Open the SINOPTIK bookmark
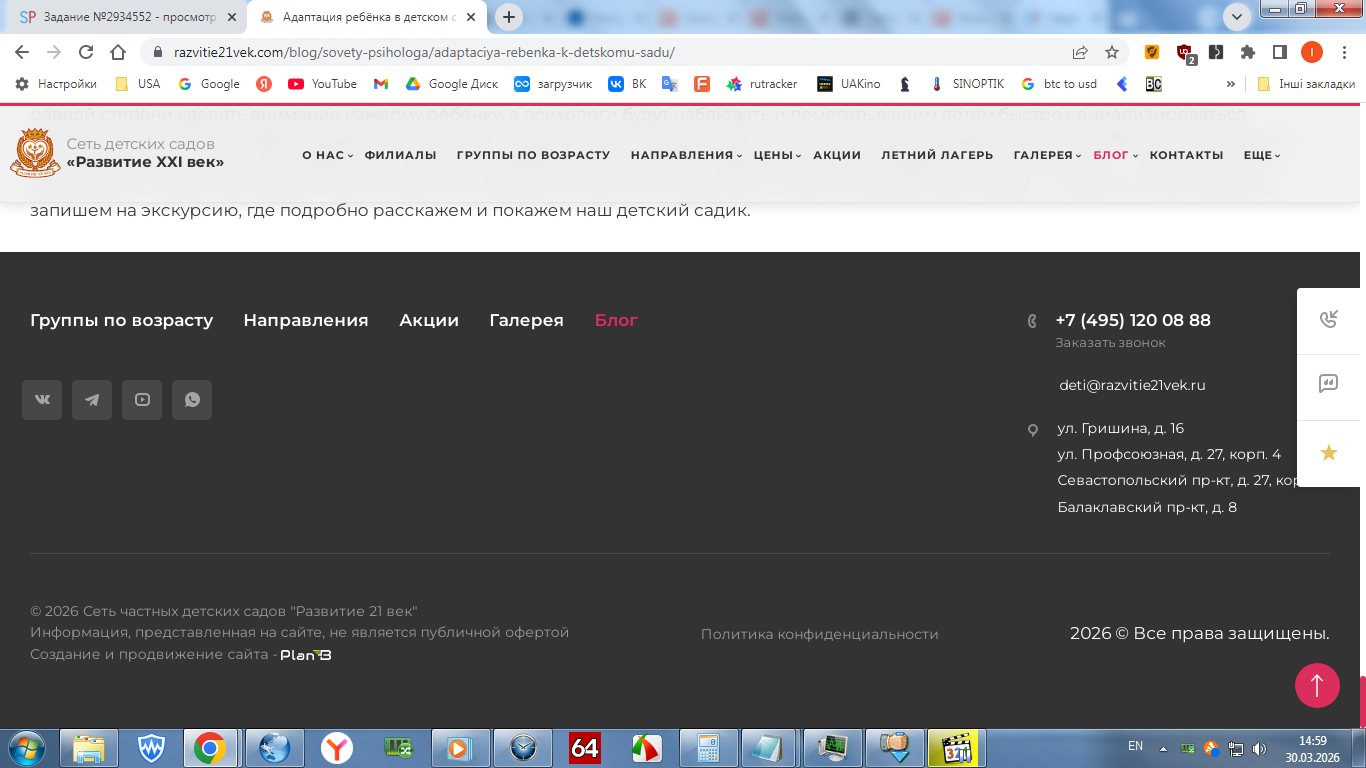 point(966,84)
